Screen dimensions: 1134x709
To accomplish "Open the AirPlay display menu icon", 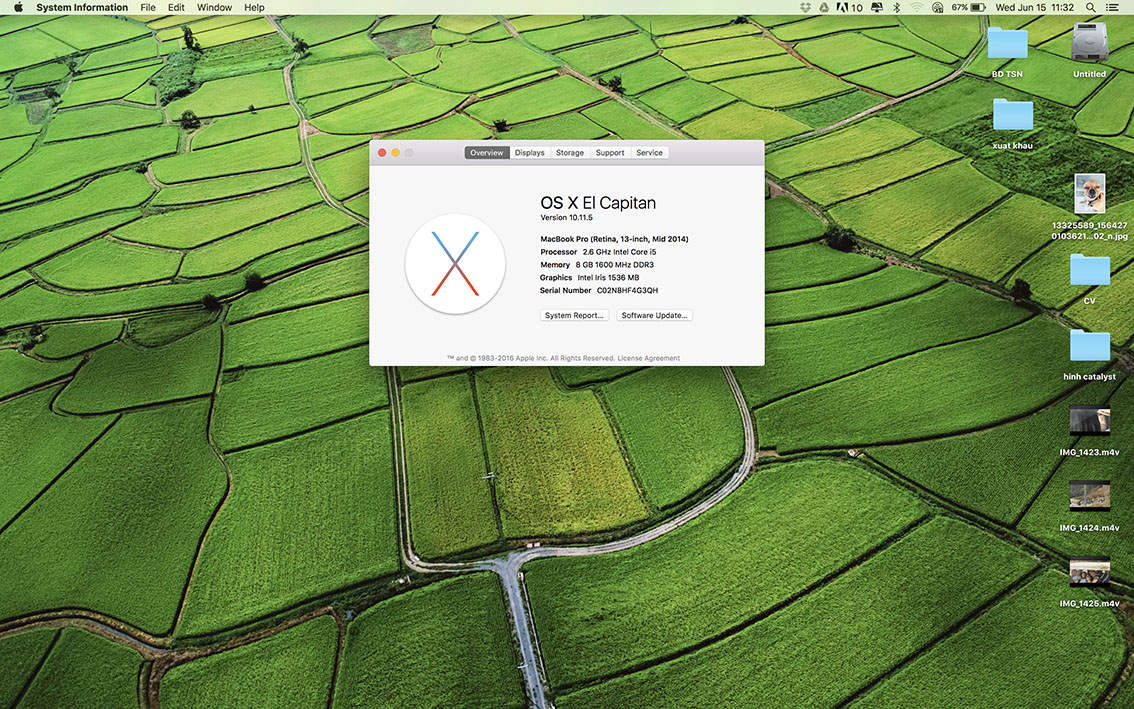I will point(877,7).
